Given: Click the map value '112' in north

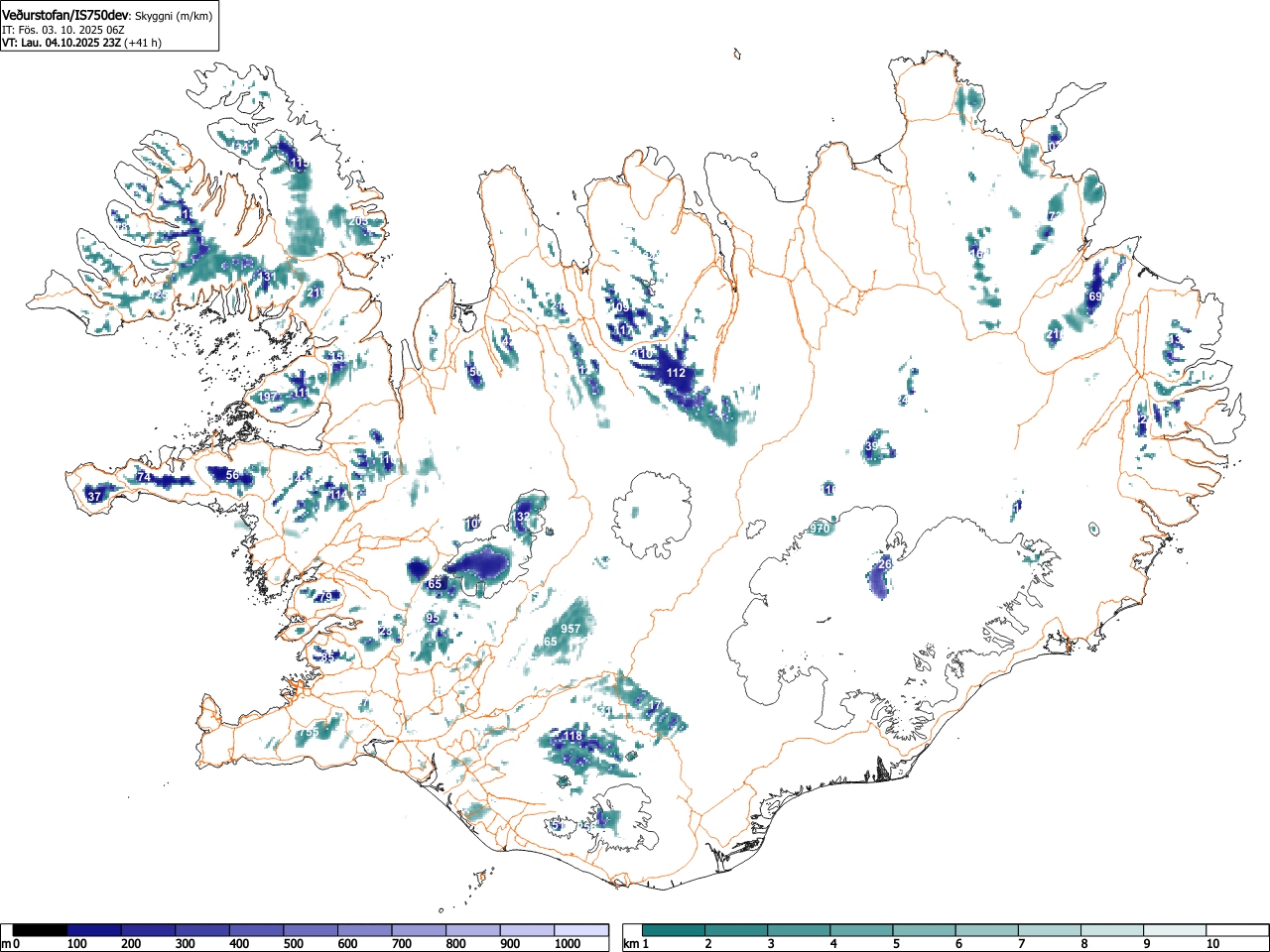Looking at the screenshot, I should click(x=676, y=373).
